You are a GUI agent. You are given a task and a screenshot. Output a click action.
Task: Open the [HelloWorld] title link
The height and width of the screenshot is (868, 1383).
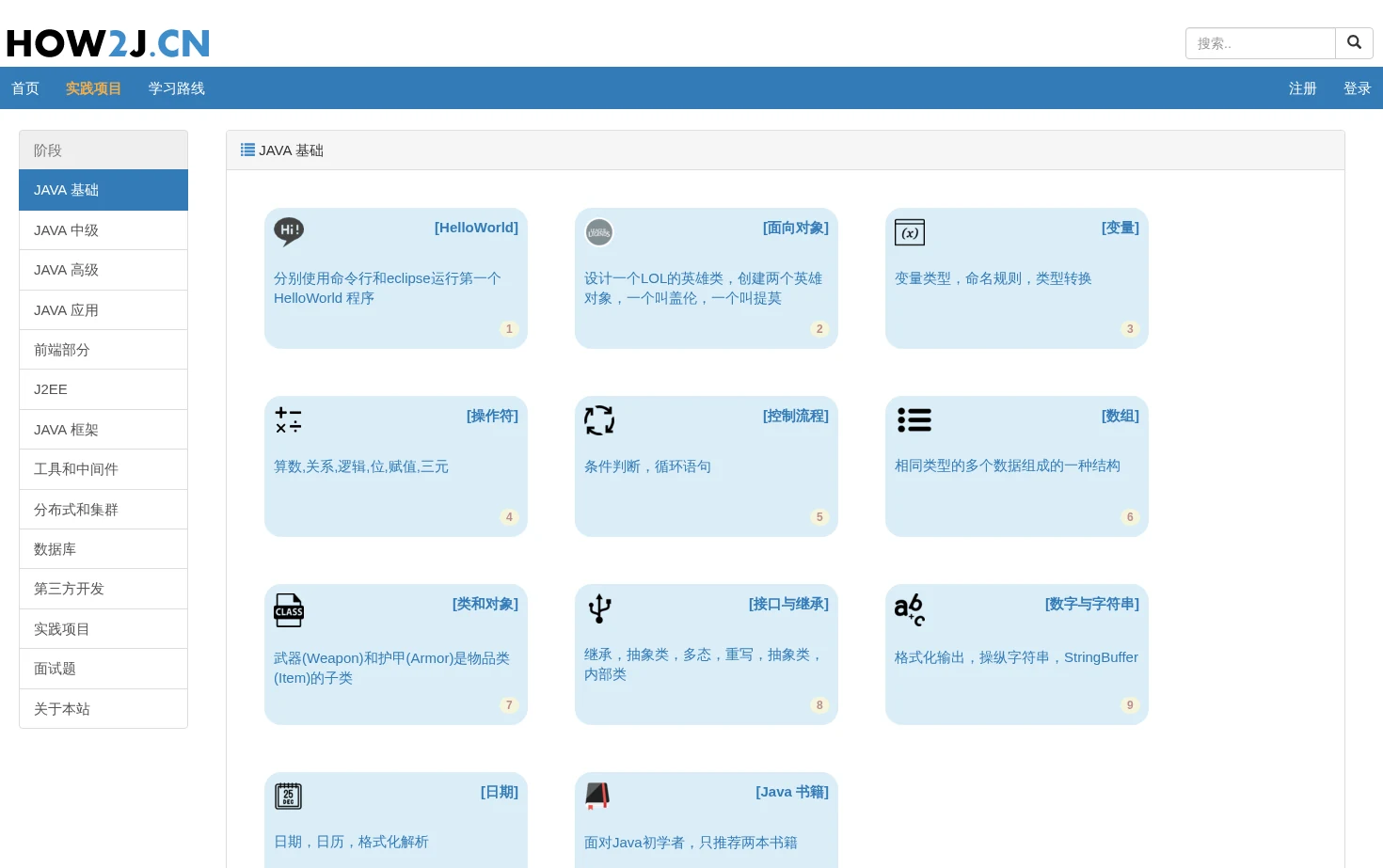pos(476,228)
